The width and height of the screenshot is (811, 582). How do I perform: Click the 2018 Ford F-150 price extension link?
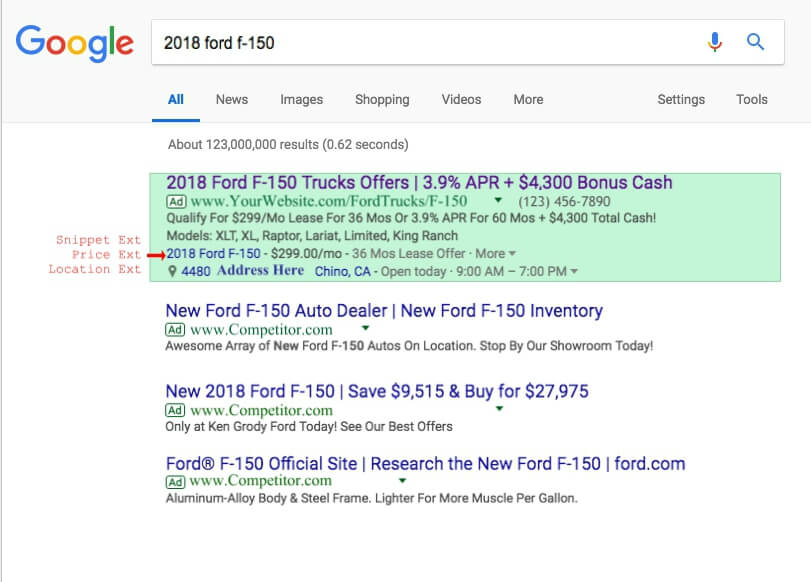(x=213, y=253)
